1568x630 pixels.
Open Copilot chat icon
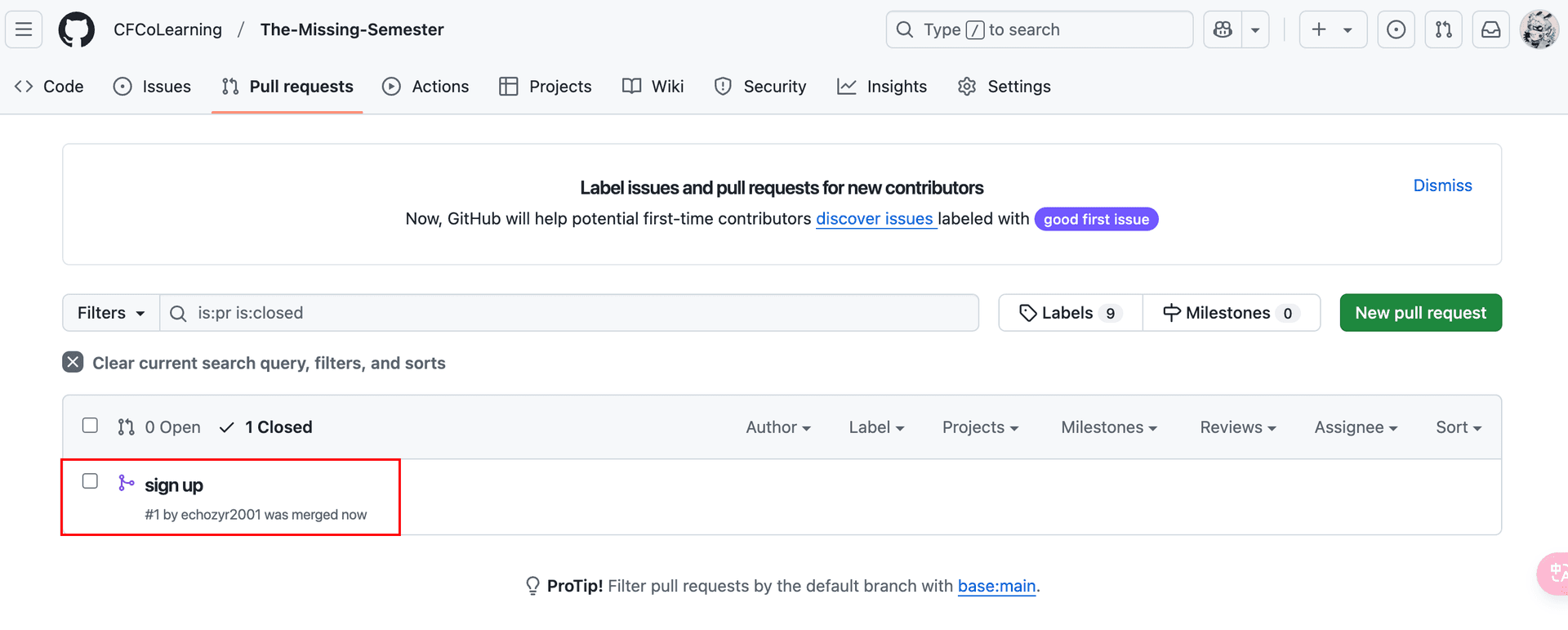(x=1223, y=29)
